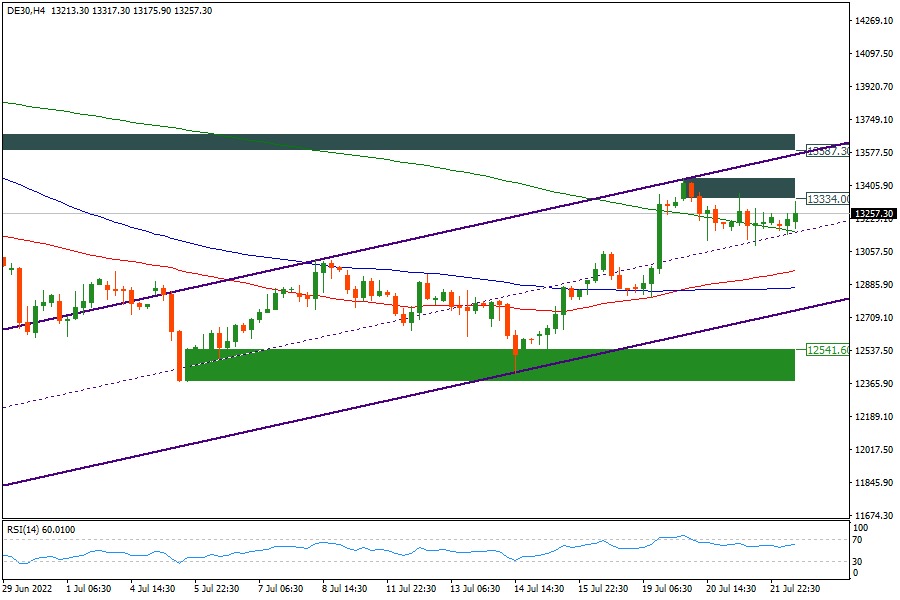Click the 11674.30 price axis value
The width and height of the screenshot is (900, 600).
[x=873, y=516]
